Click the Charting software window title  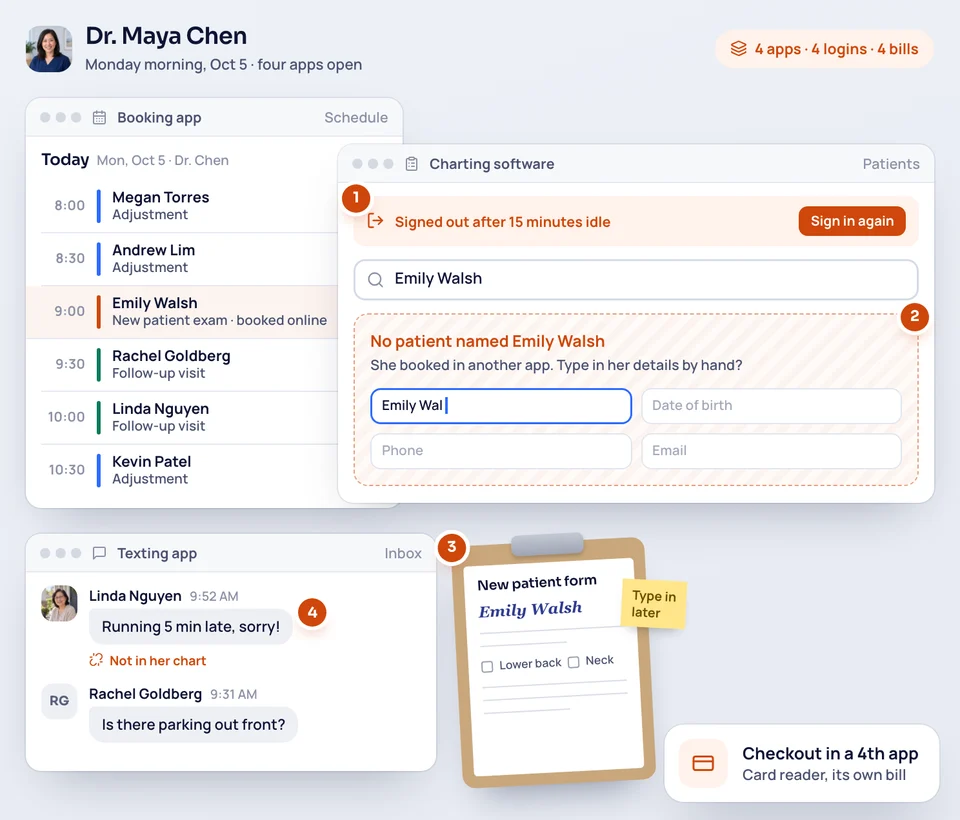pos(492,164)
